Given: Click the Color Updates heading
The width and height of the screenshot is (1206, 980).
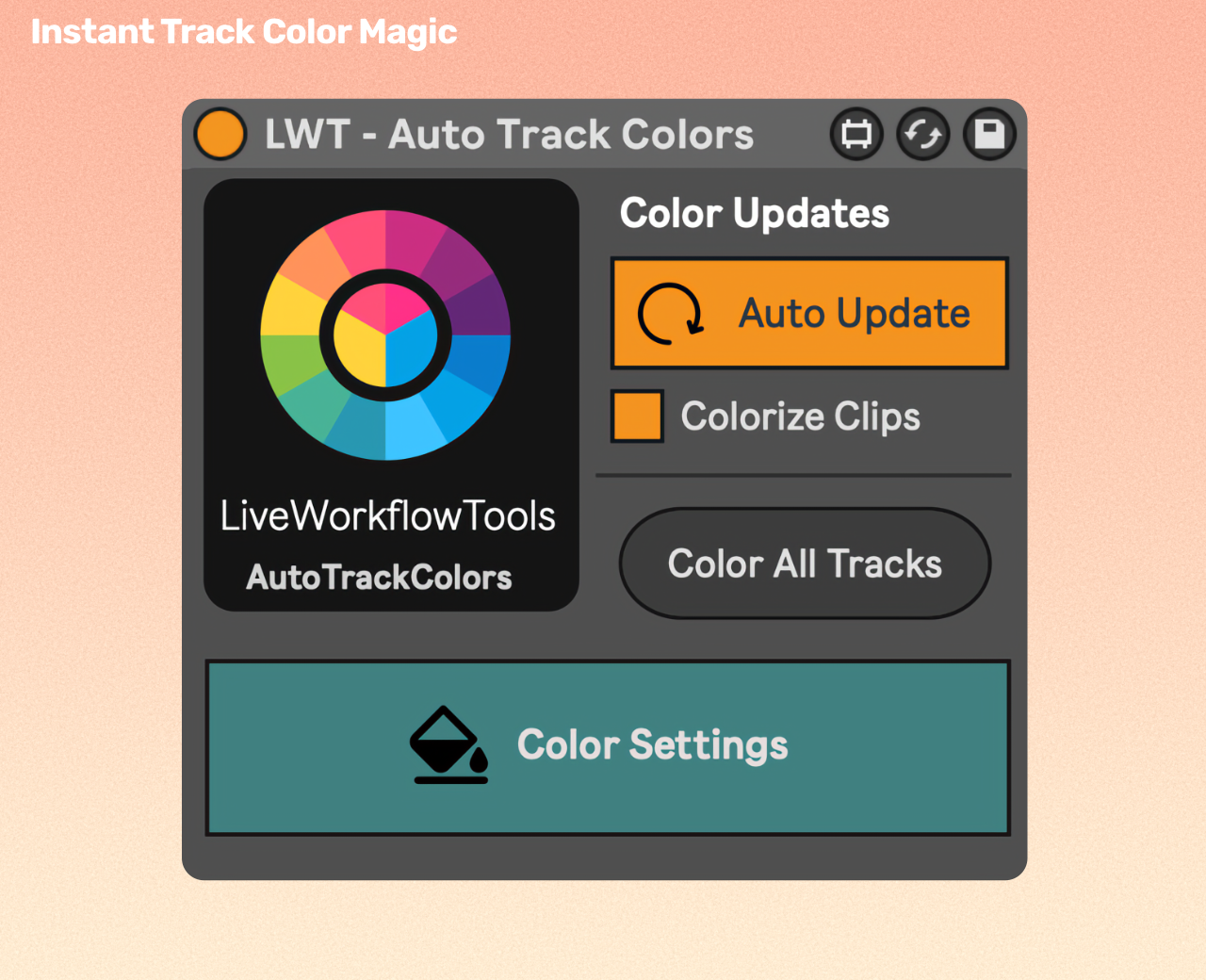Looking at the screenshot, I should tap(754, 213).
